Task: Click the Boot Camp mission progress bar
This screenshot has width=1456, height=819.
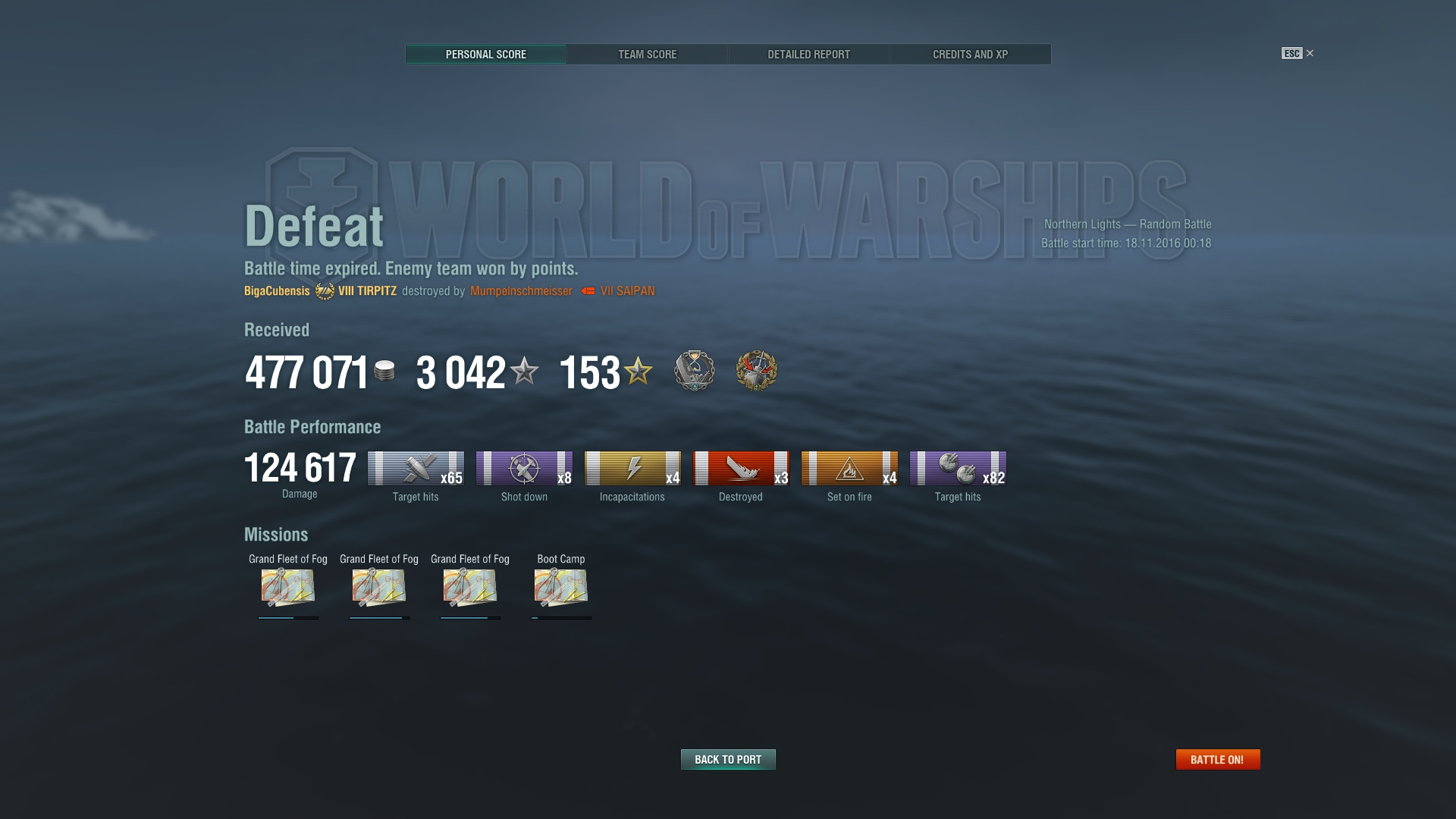Action: [x=561, y=618]
